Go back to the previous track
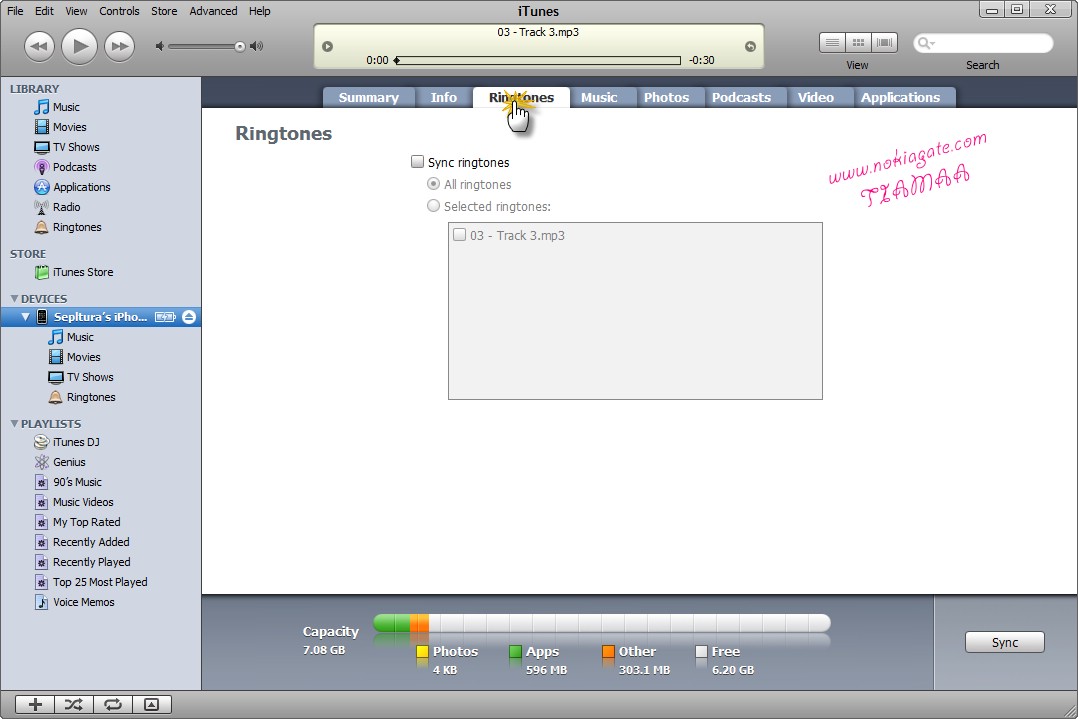1078x719 pixels. pyautogui.click(x=39, y=46)
